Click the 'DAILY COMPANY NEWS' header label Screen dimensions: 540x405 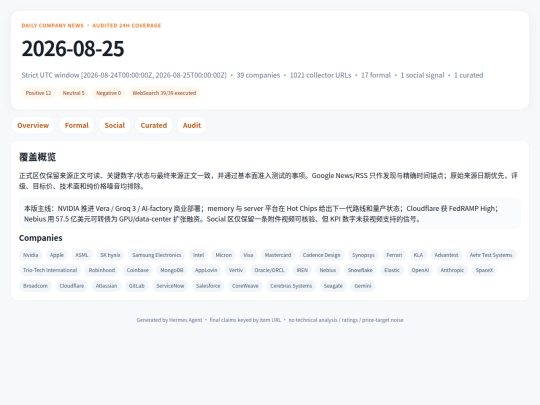(53, 25)
